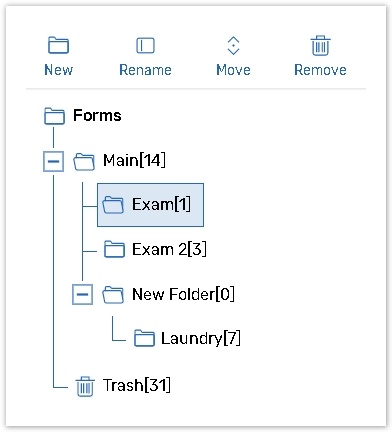The width and height of the screenshot is (392, 432).
Task: Click the Trash bin icon in tree
Action: (85, 386)
